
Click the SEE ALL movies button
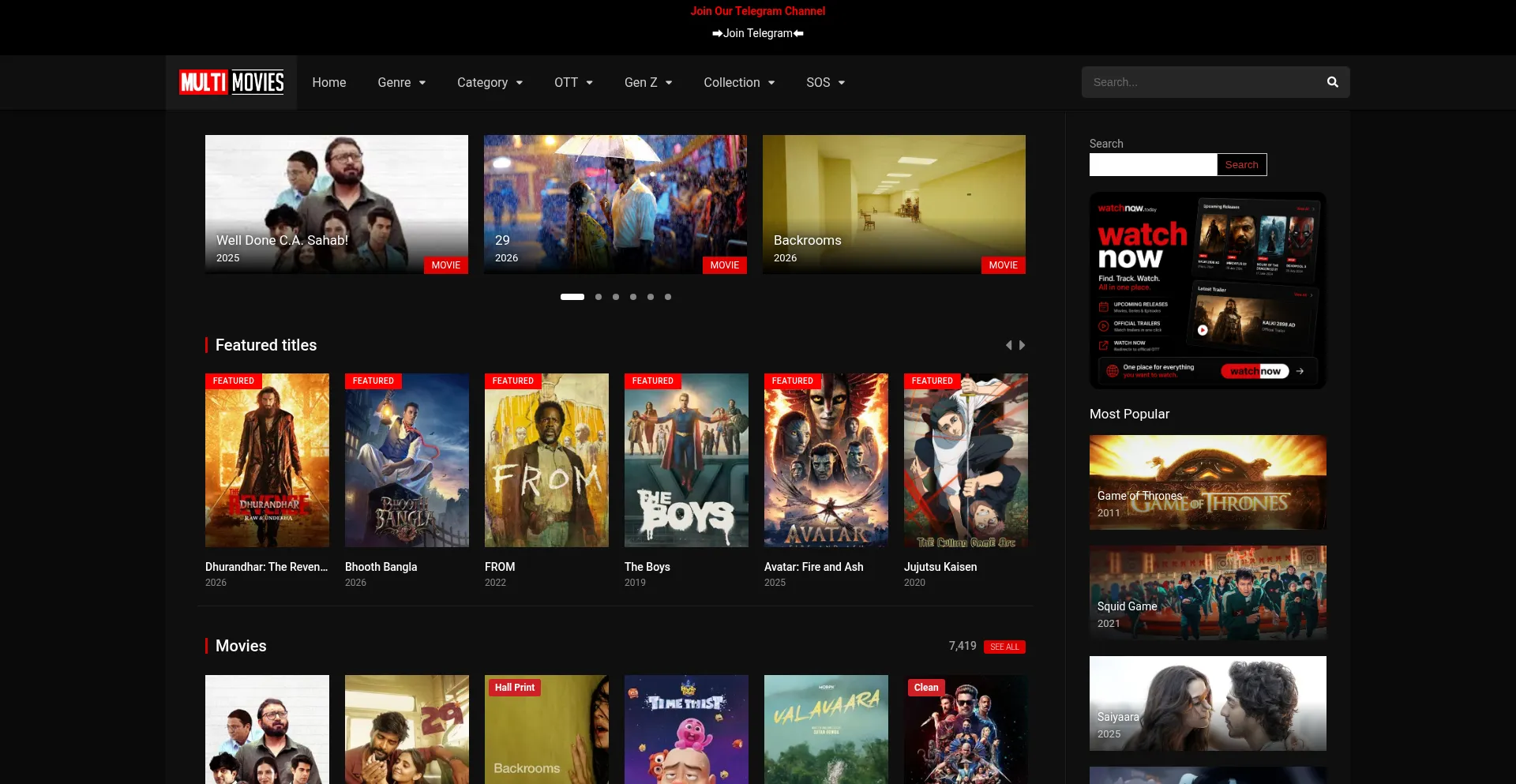(x=1004, y=647)
